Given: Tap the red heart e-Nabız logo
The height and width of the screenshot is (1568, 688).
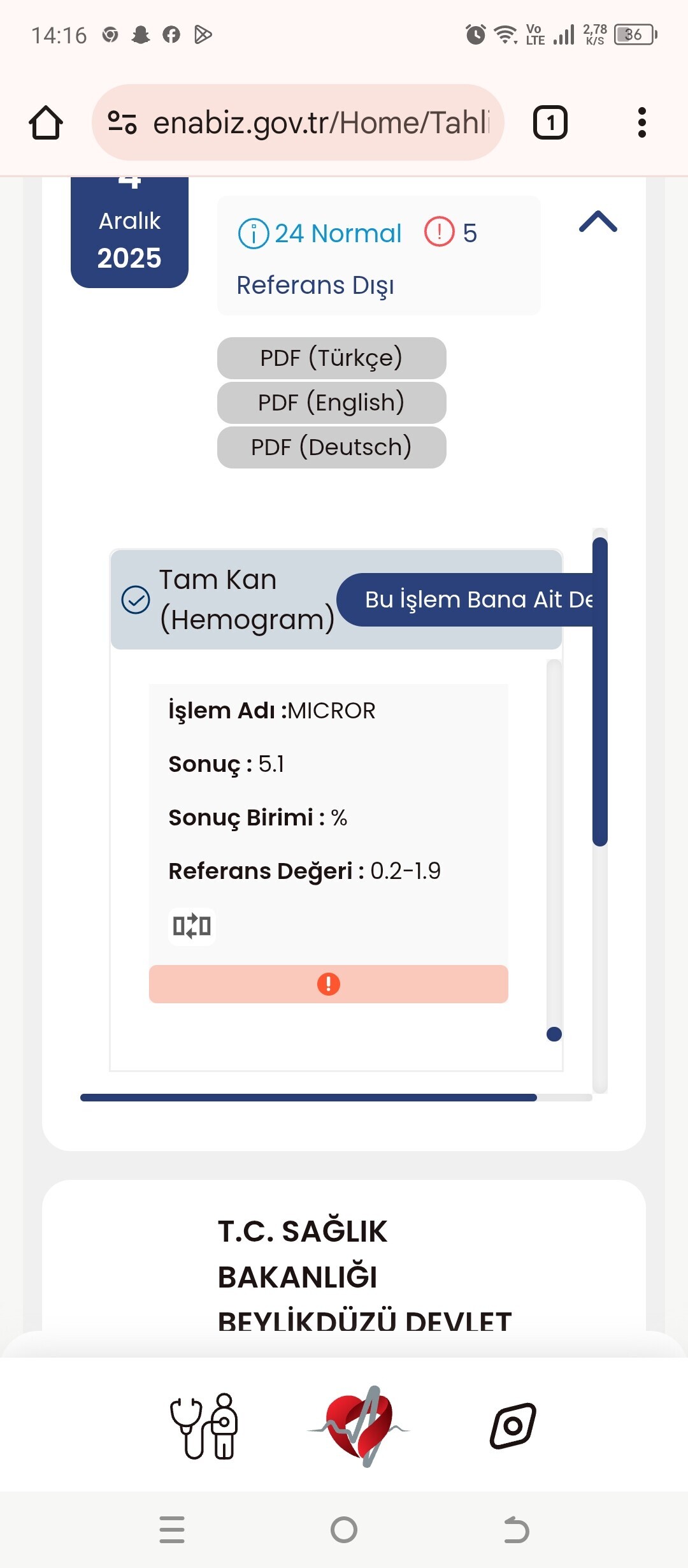Looking at the screenshot, I should 360,1426.
